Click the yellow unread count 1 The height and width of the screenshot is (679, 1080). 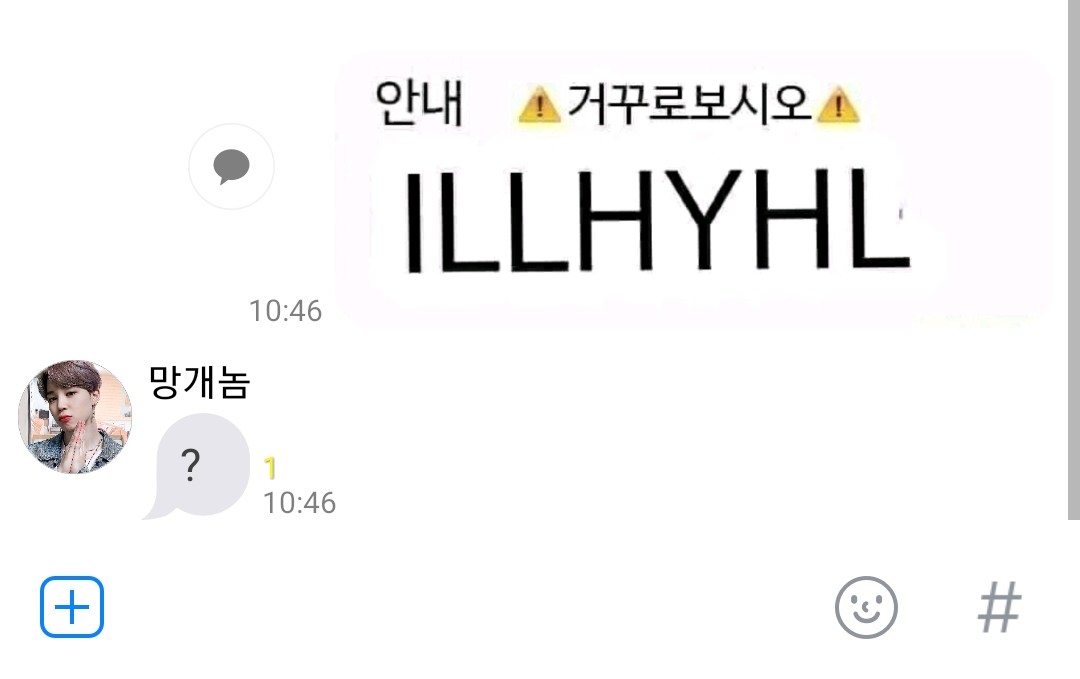[270, 468]
